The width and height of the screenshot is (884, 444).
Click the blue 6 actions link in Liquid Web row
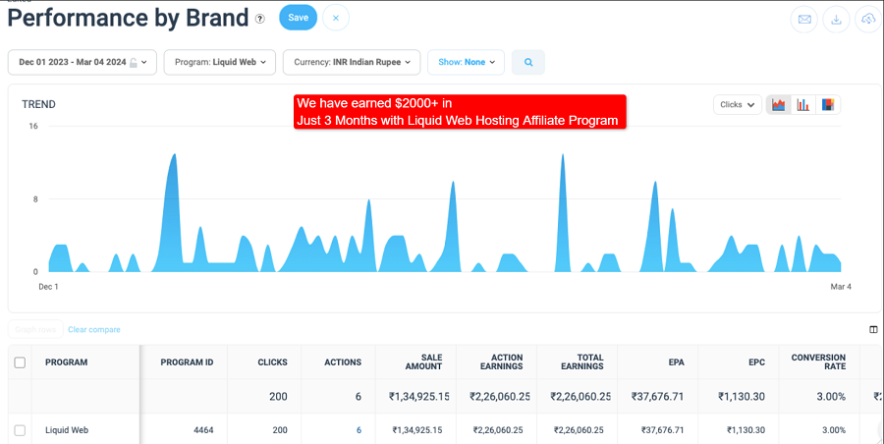(x=359, y=430)
